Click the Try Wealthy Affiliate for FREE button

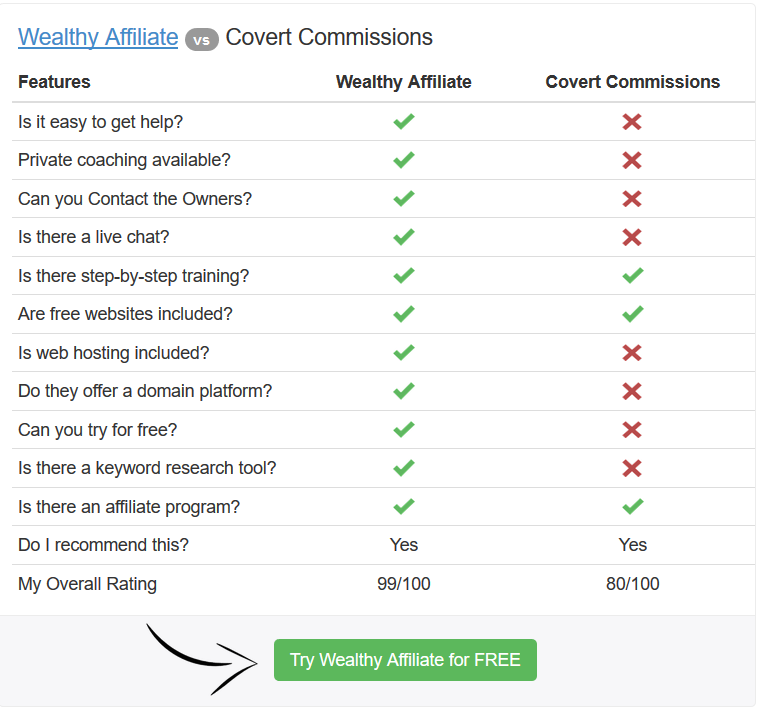click(x=405, y=660)
